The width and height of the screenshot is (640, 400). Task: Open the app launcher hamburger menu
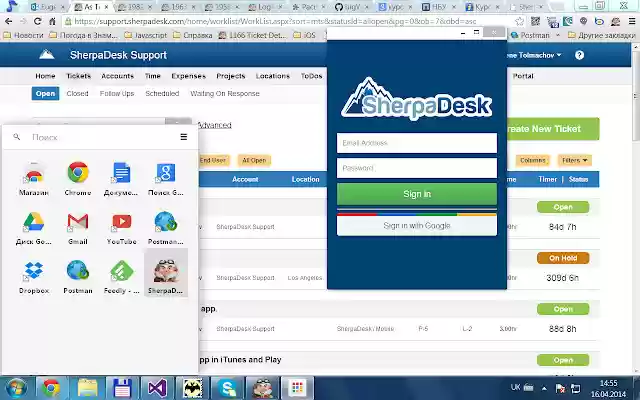click(184, 137)
